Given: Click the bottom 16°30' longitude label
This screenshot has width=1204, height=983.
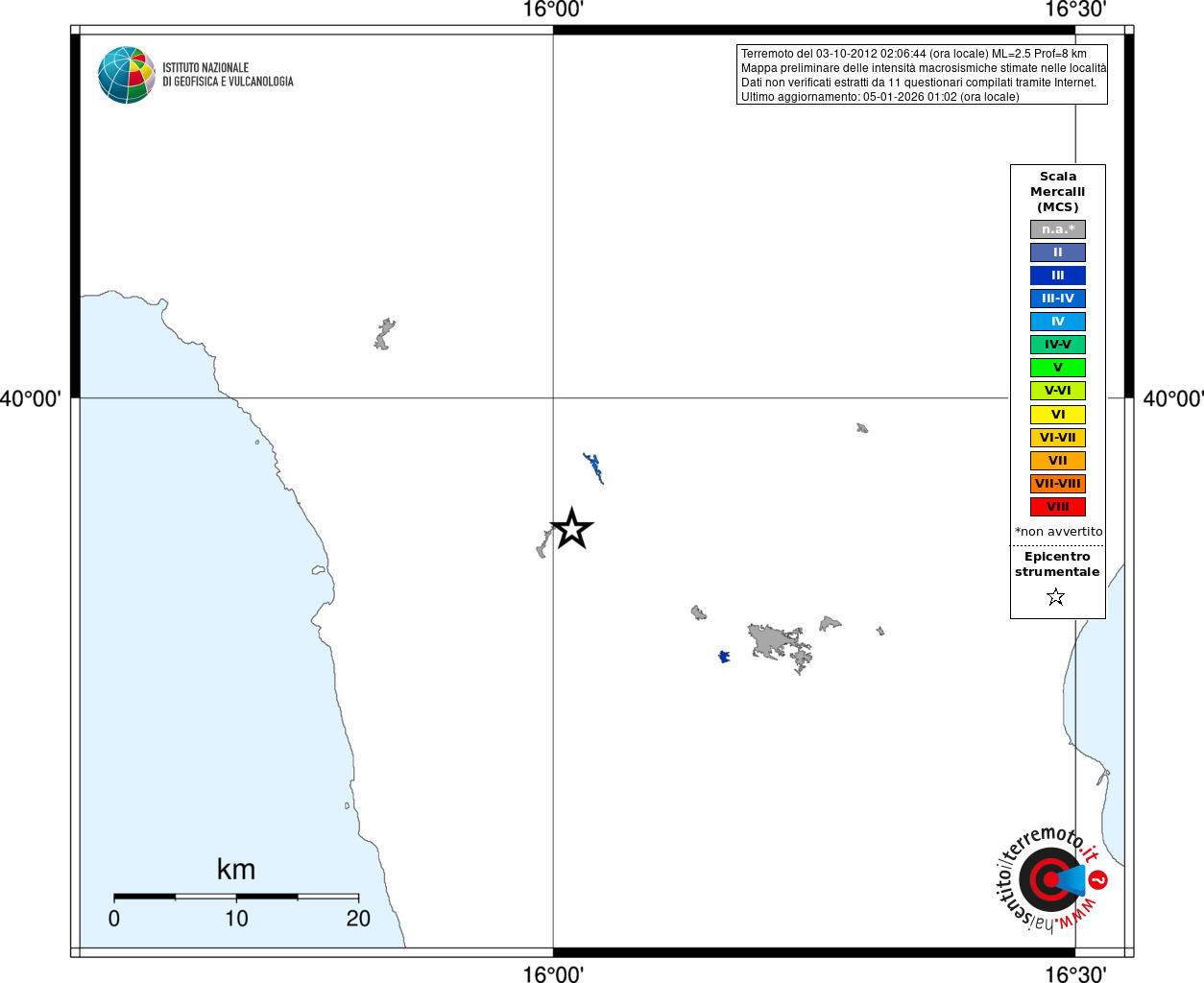Looking at the screenshot, I should point(1075,973).
